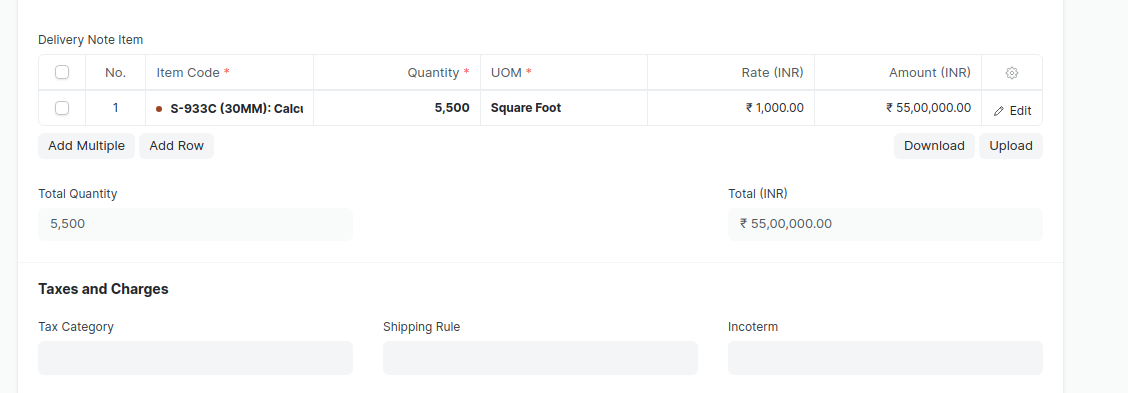Screen dimensions: 1128x393
Task: Open the table column settings gear
Action: [1011, 73]
